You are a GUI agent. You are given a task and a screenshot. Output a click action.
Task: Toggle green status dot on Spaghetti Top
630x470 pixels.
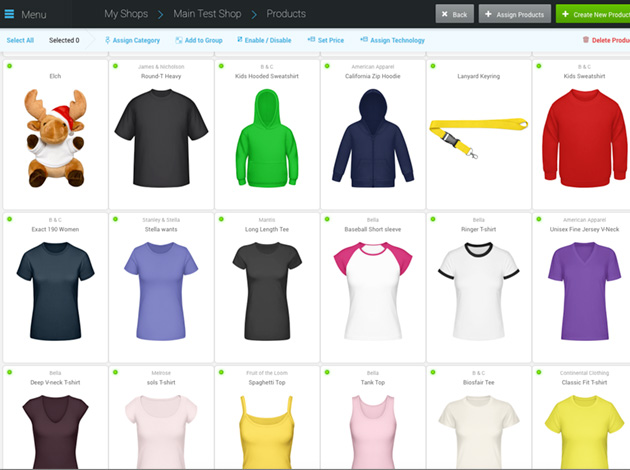pos(221,372)
